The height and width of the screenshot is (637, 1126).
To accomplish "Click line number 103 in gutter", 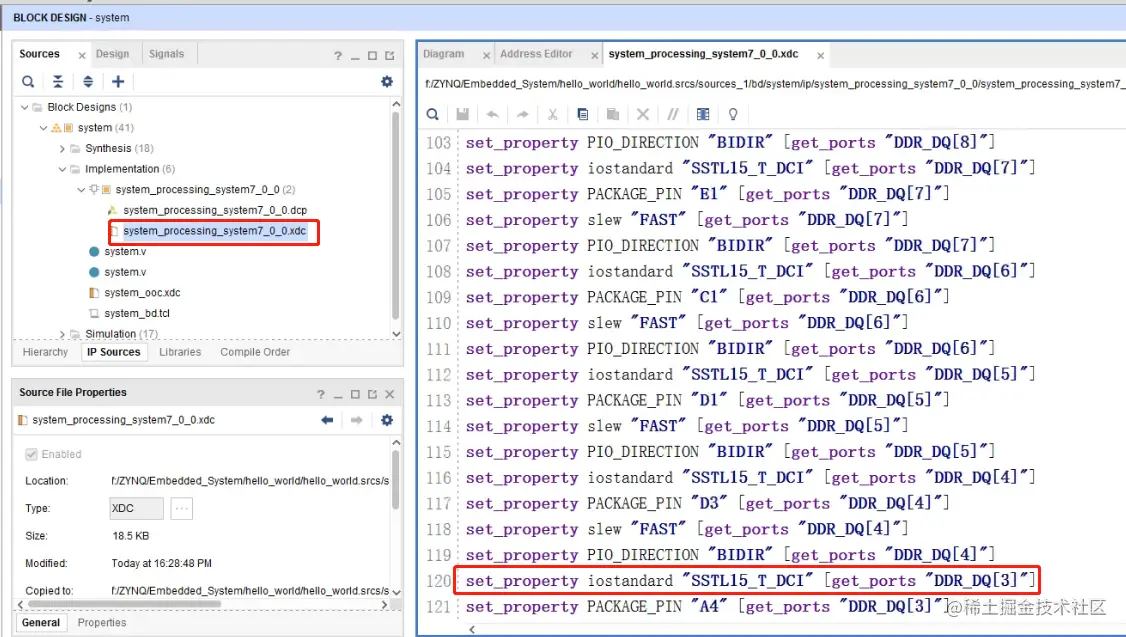I will tap(438, 143).
